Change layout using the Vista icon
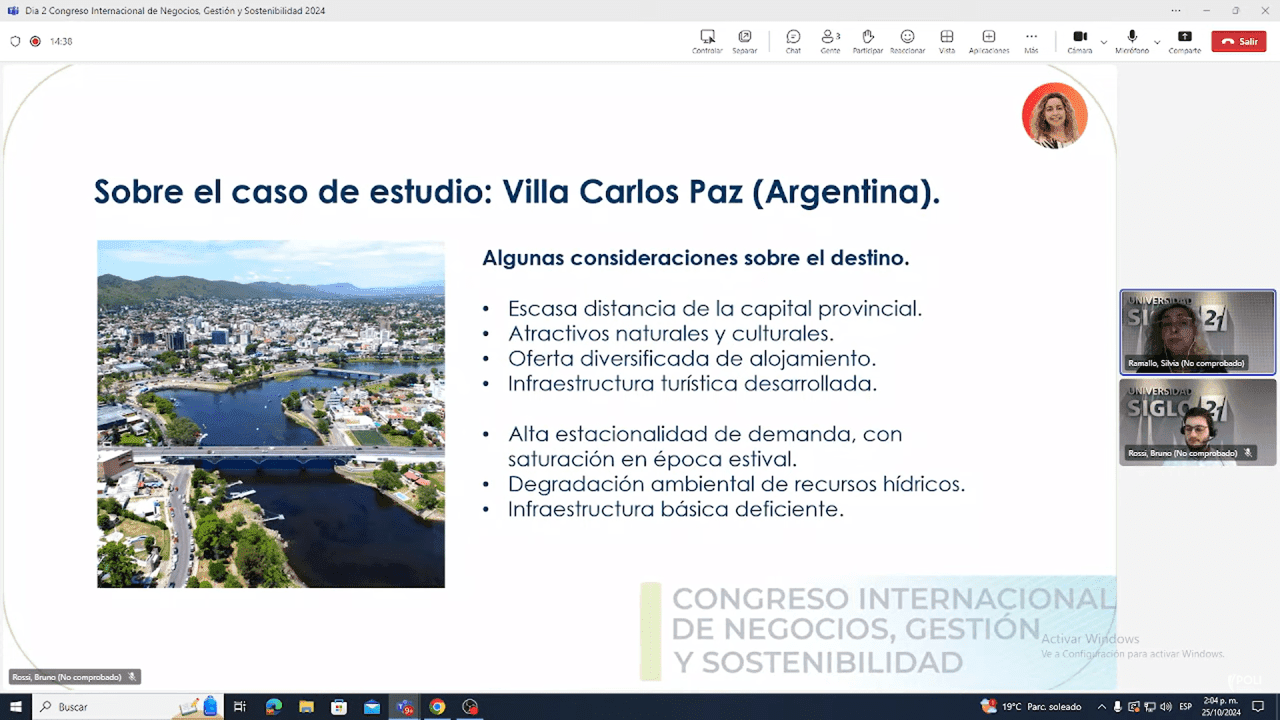This screenshot has width=1280, height=720. tap(946, 40)
